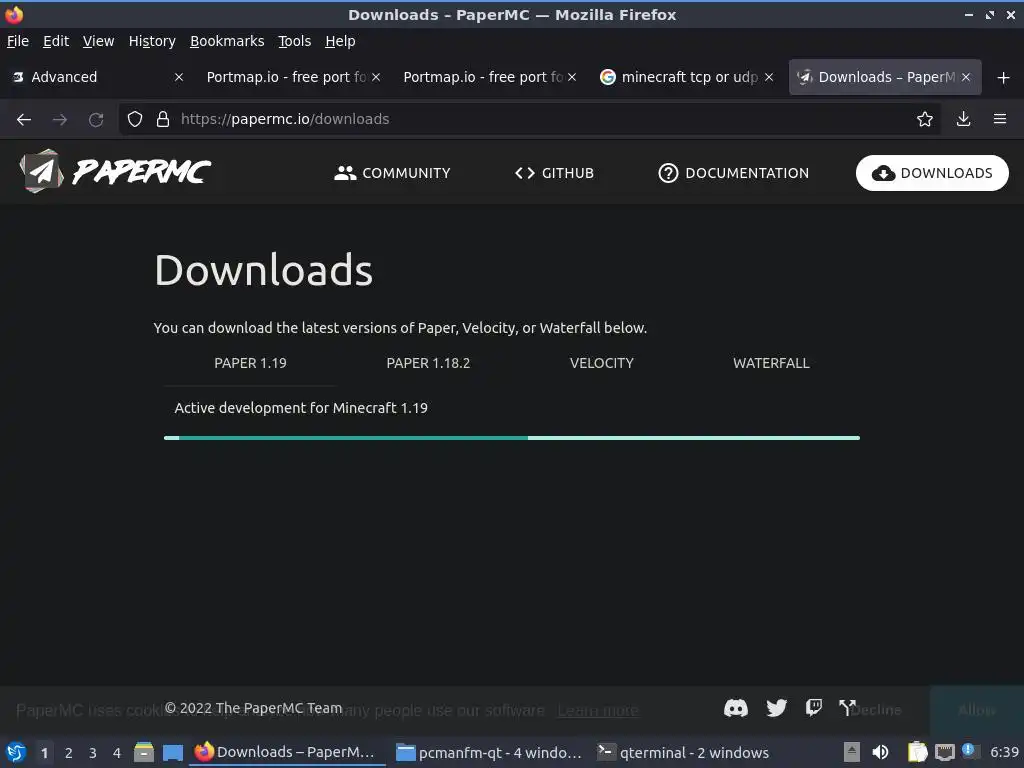Click the forward navigation arrow
The height and width of the screenshot is (768, 1024).
pyautogui.click(x=59, y=120)
